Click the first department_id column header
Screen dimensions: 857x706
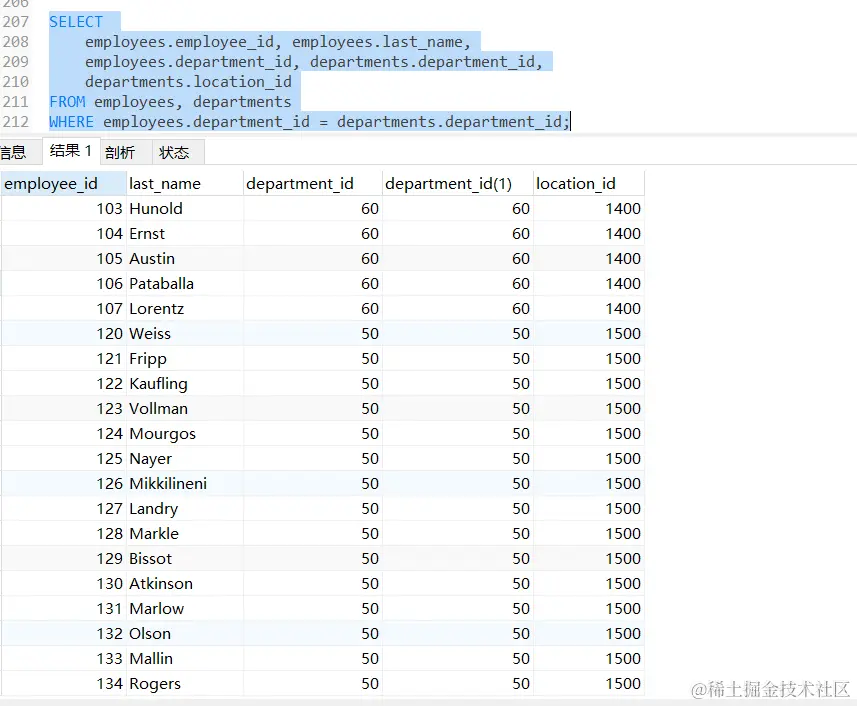313,184
